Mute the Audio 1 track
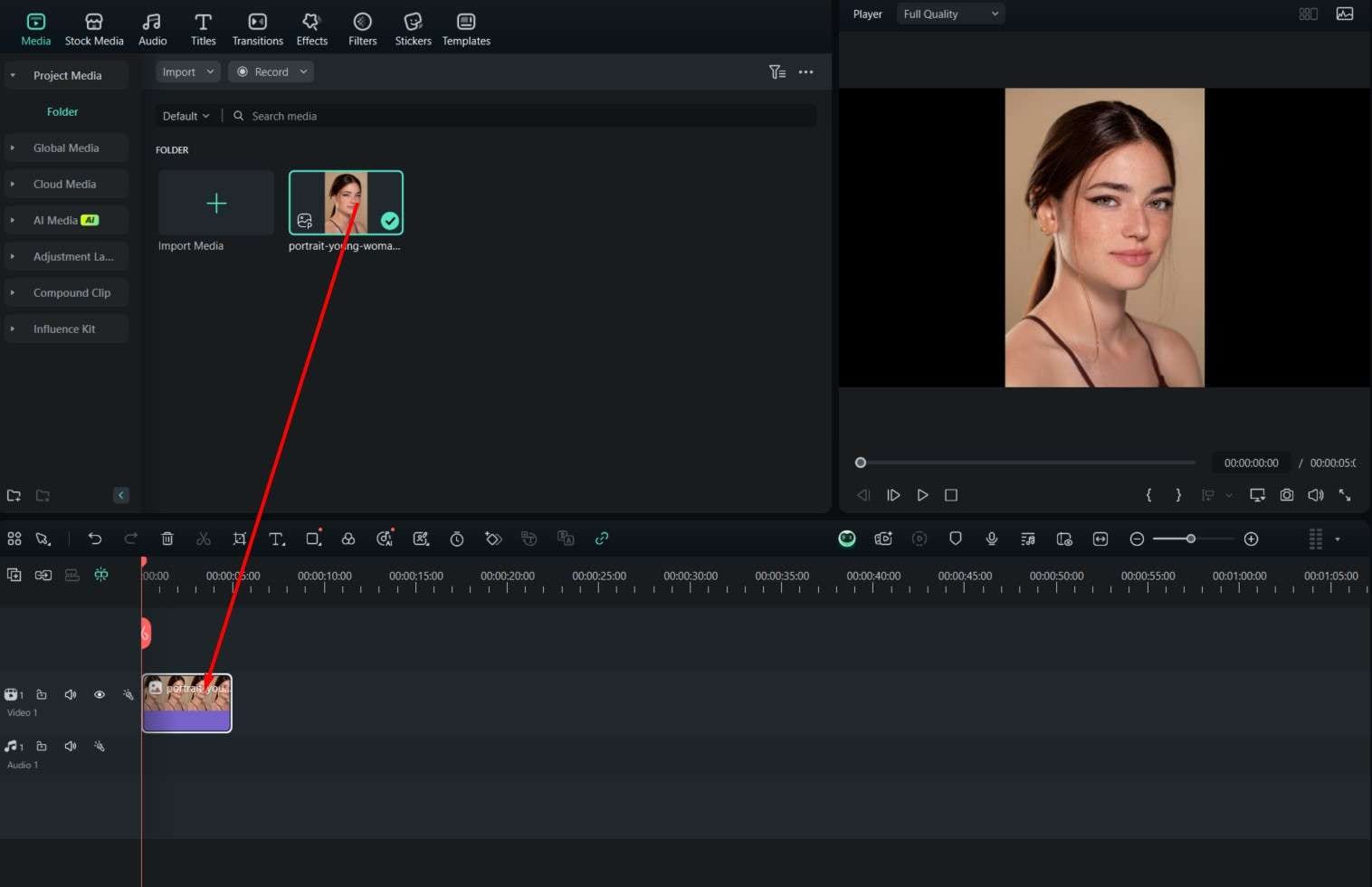The height and width of the screenshot is (887, 1372). click(71, 746)
